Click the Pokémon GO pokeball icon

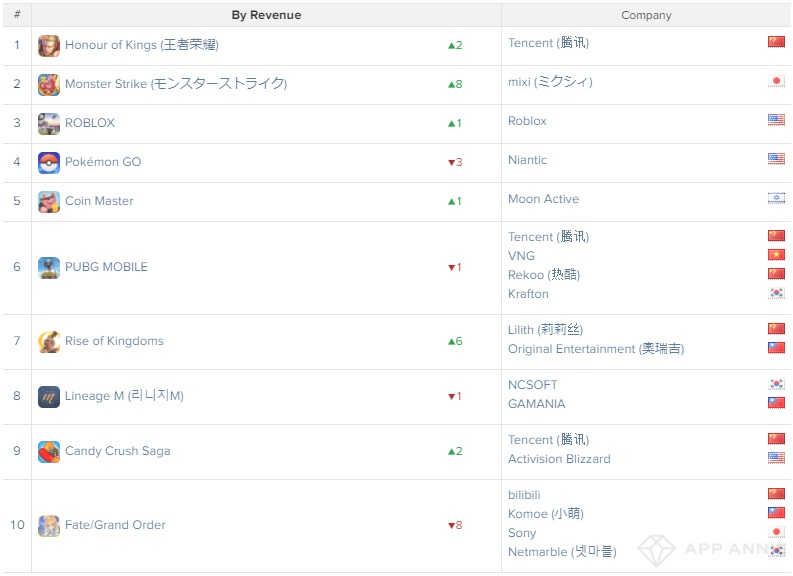pos(49,162)
